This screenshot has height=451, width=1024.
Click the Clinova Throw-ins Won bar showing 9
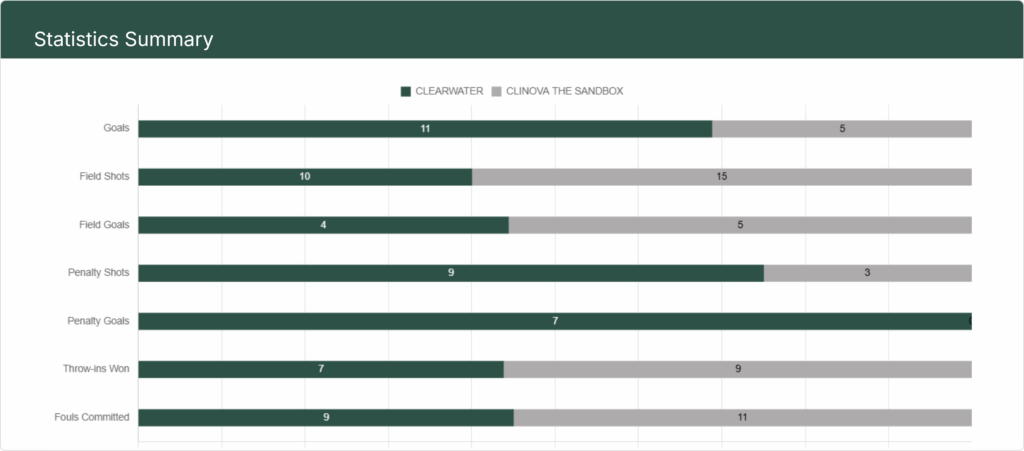click(x=737, y=369)
